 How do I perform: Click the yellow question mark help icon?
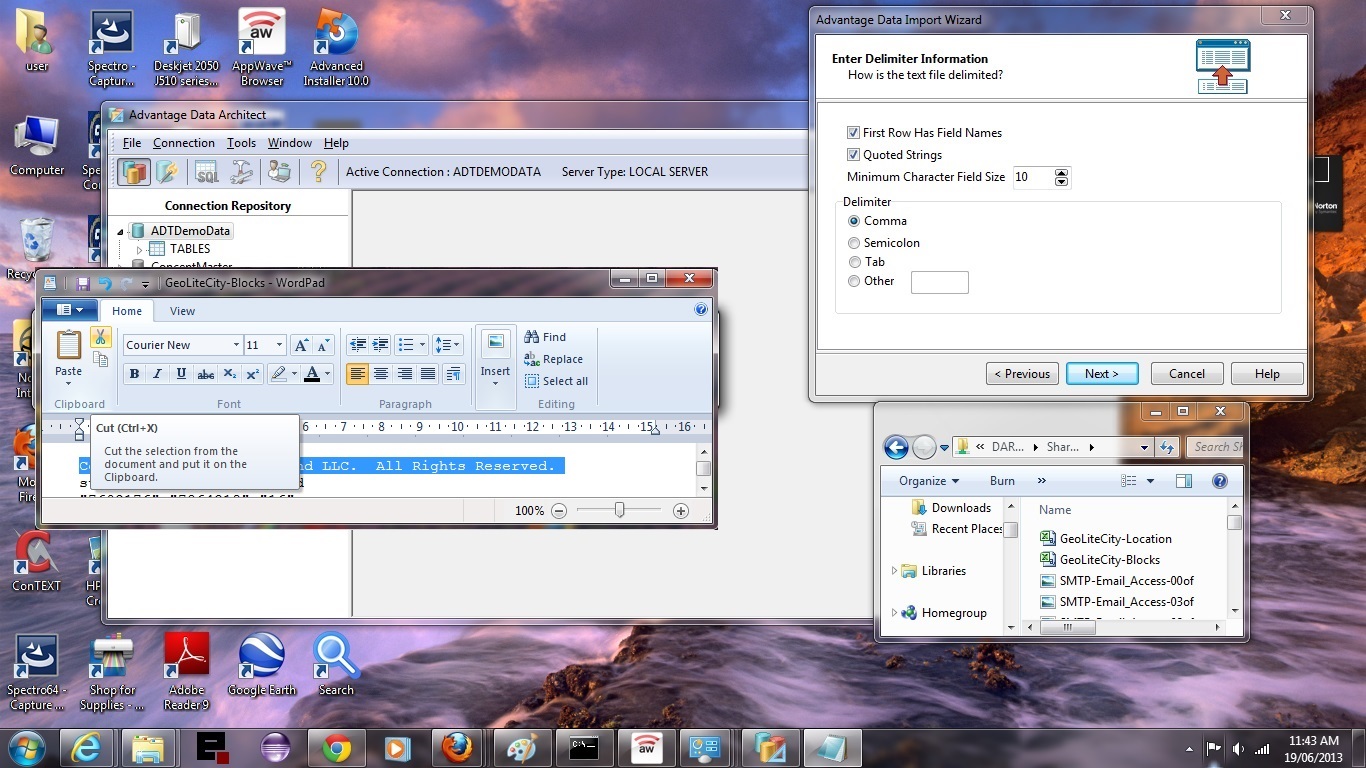(x=318, y=172)
